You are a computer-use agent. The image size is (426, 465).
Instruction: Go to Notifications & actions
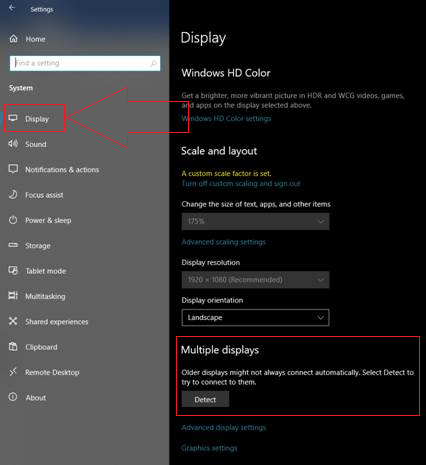click(x=62, y=170)
